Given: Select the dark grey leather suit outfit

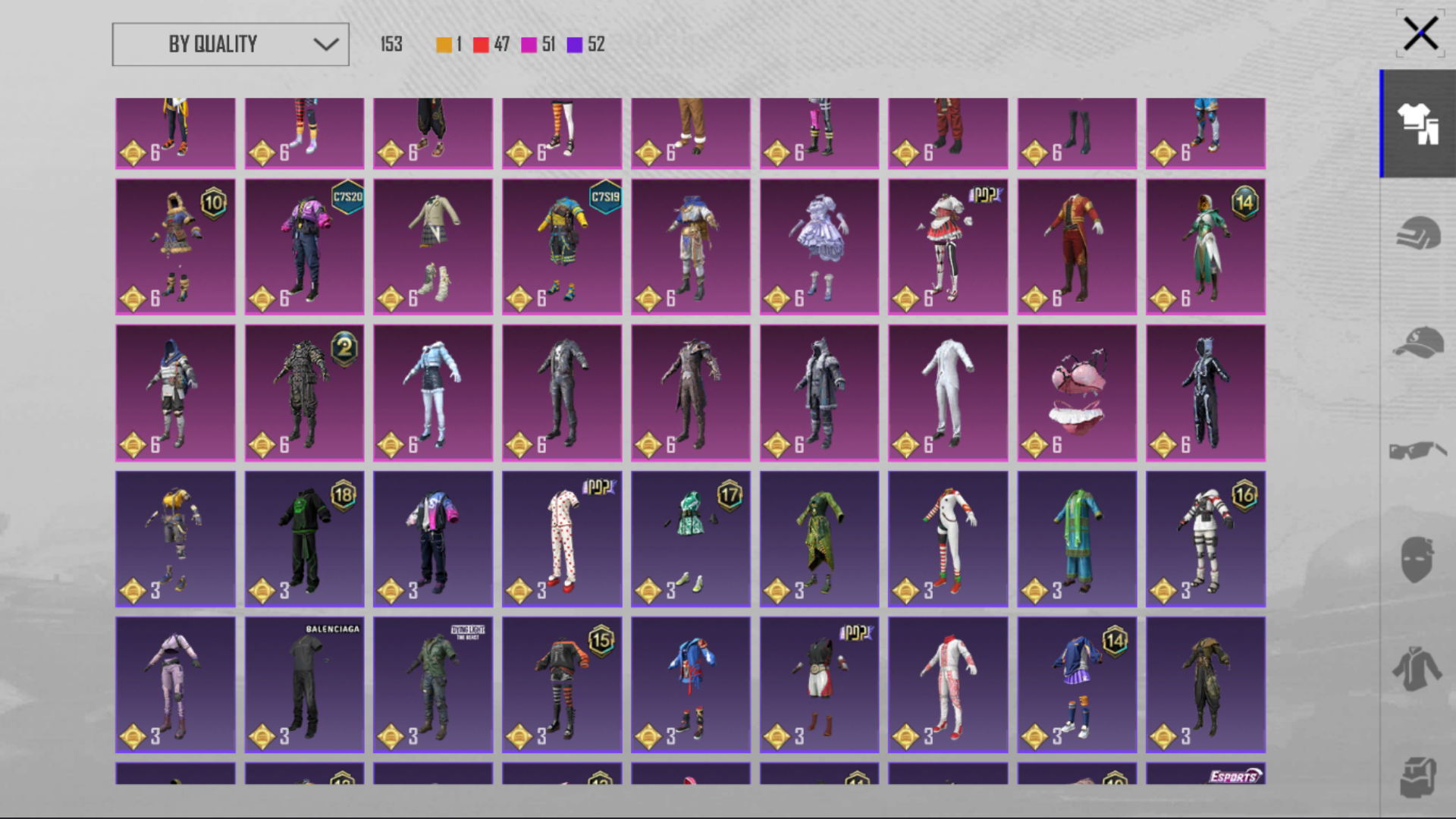Looking at the screenshot, I should 562,393.
